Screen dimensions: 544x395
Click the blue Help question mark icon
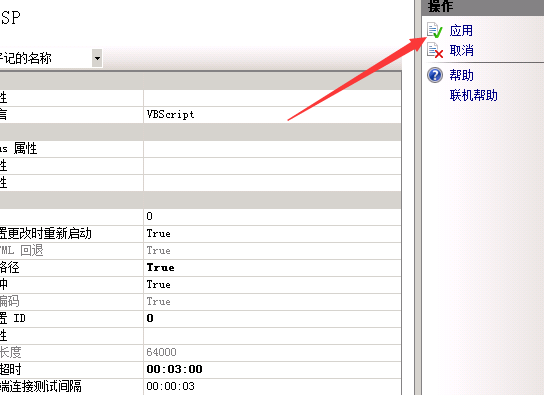435,75
